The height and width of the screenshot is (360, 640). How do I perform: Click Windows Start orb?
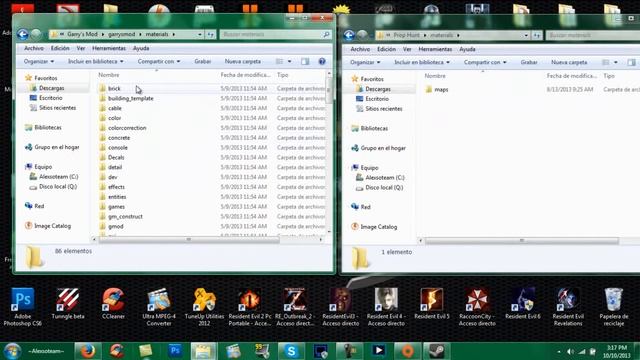[12, 351]
